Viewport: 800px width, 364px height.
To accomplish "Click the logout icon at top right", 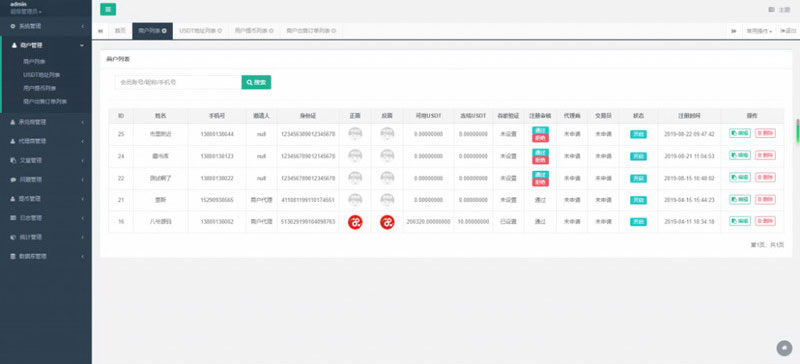I will point(788,31).
